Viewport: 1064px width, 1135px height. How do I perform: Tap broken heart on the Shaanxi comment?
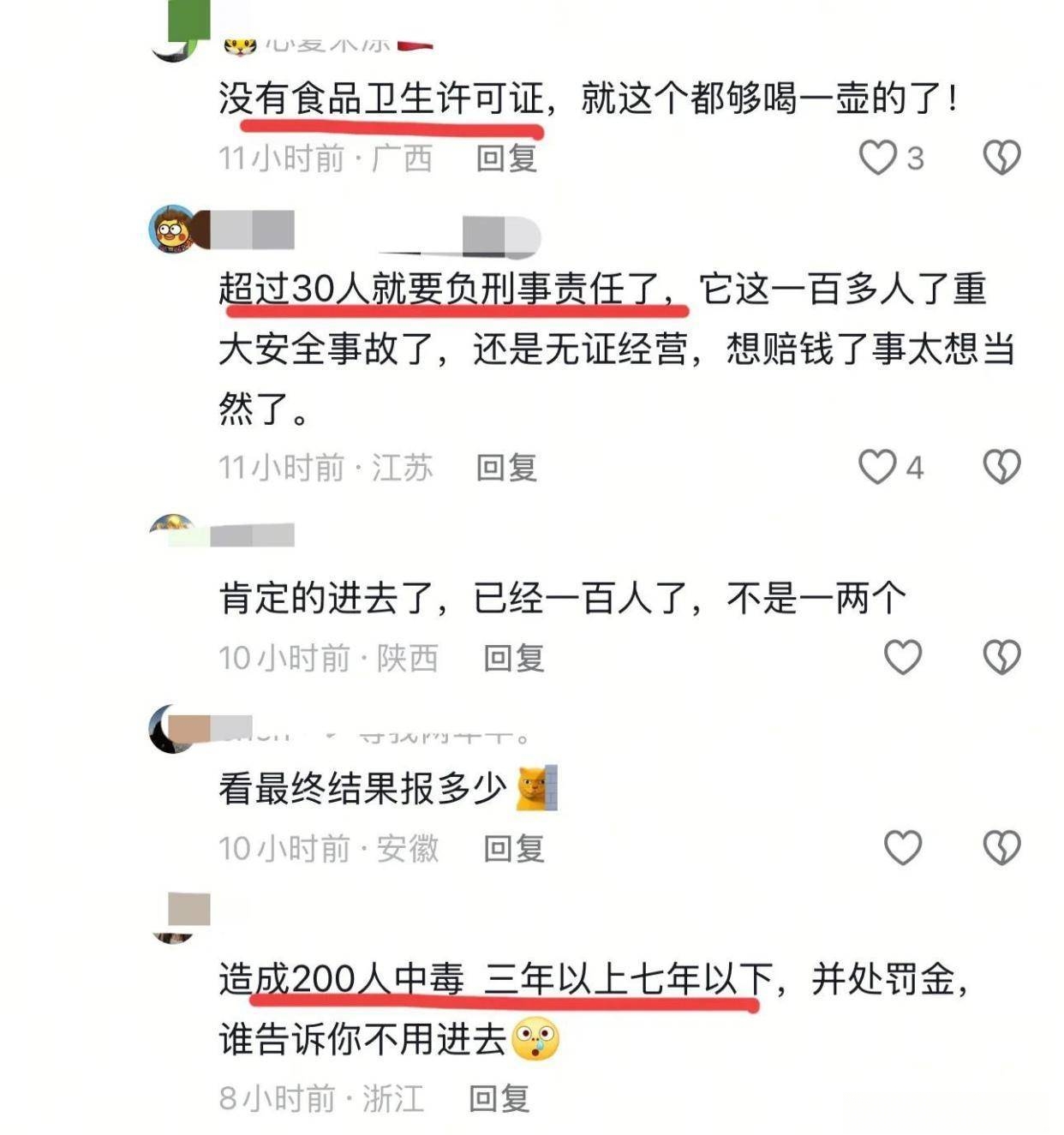[x=1001, y=657]
